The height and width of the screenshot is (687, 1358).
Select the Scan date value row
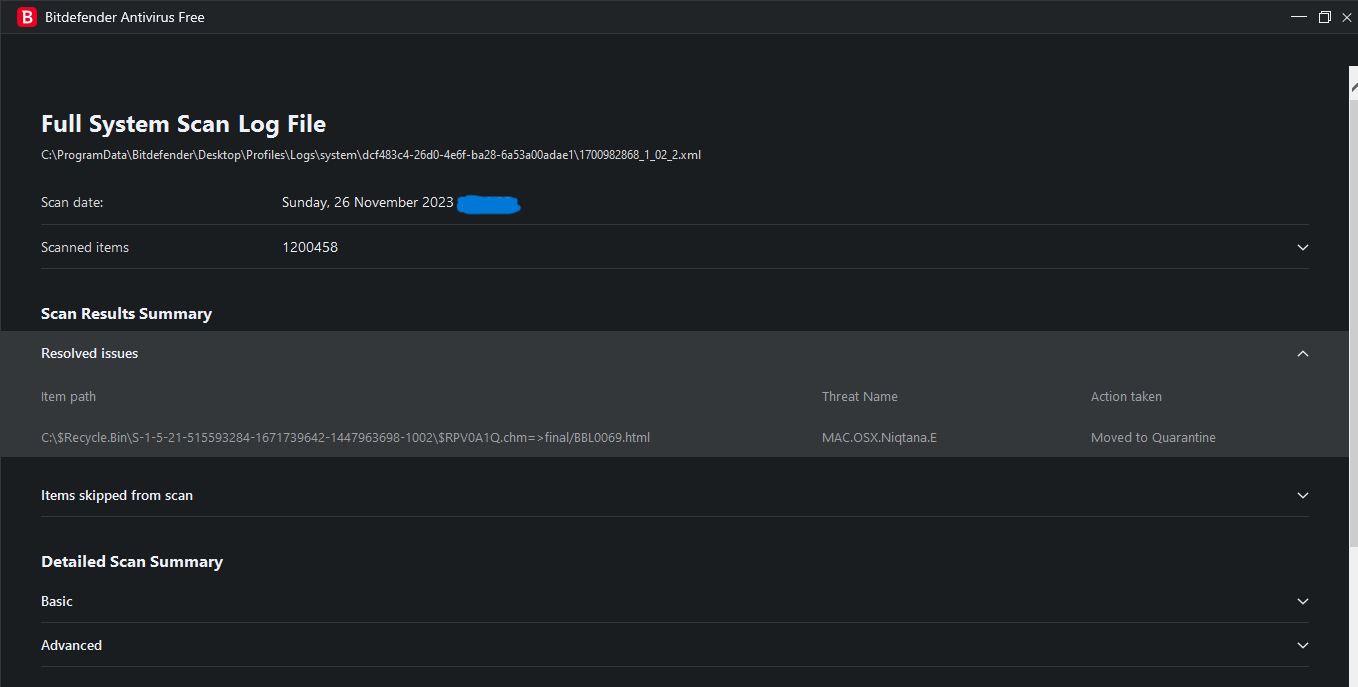pos(367,202)
